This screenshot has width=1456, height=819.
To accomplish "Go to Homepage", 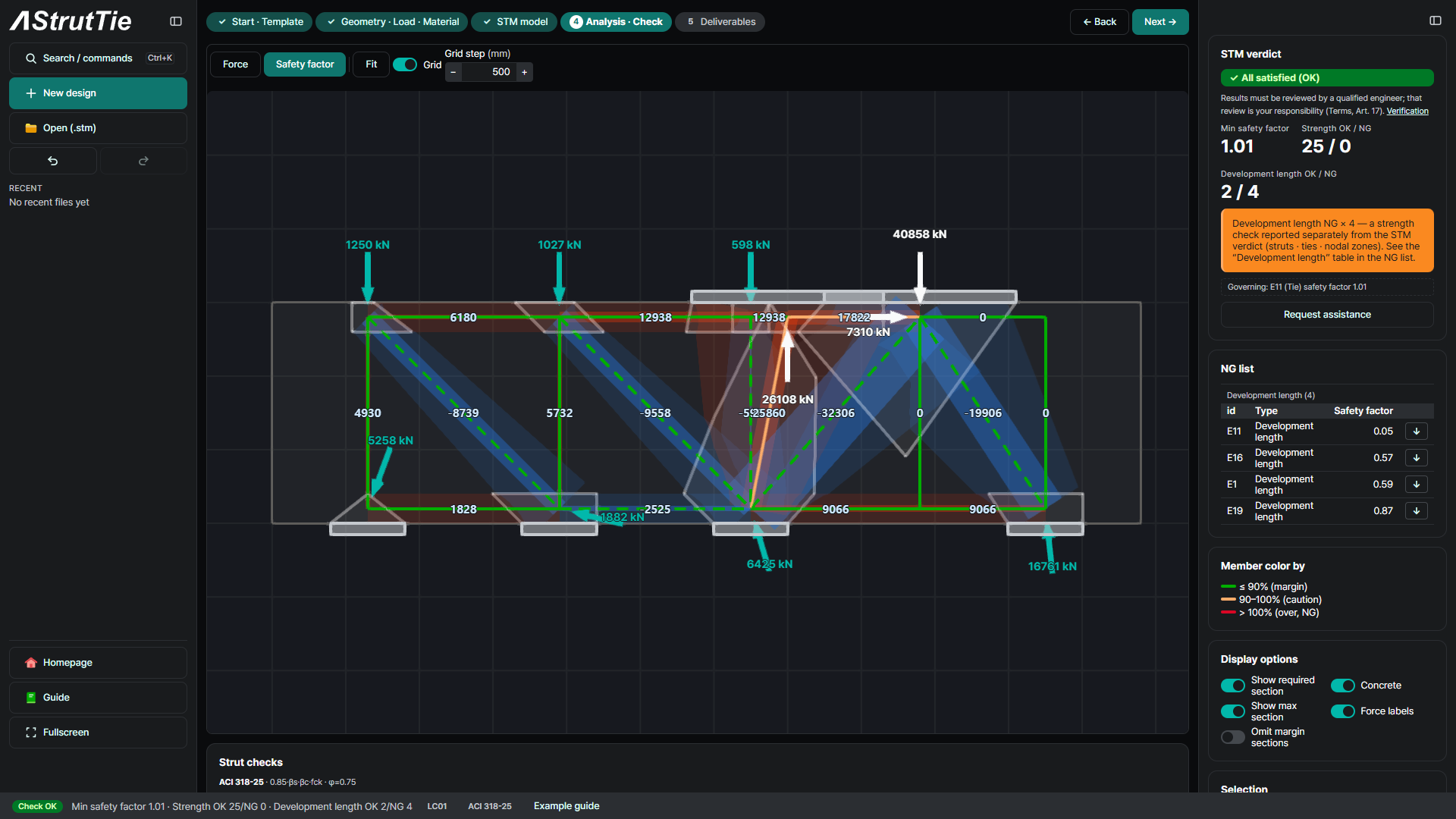I will click(x=98, y=663).
